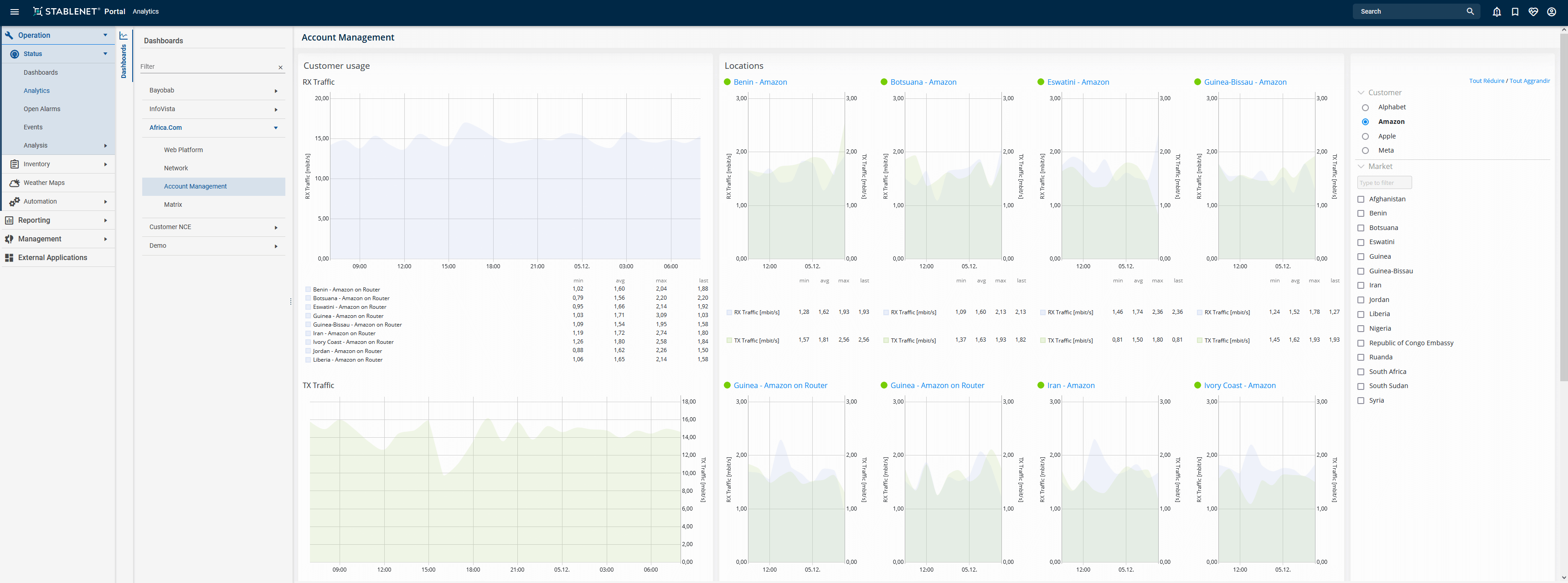Image resolution: width=1568 pixels, height=583 pixels.
Task: Expand the Demo dashboard group
Action: (x=276, y=247)
